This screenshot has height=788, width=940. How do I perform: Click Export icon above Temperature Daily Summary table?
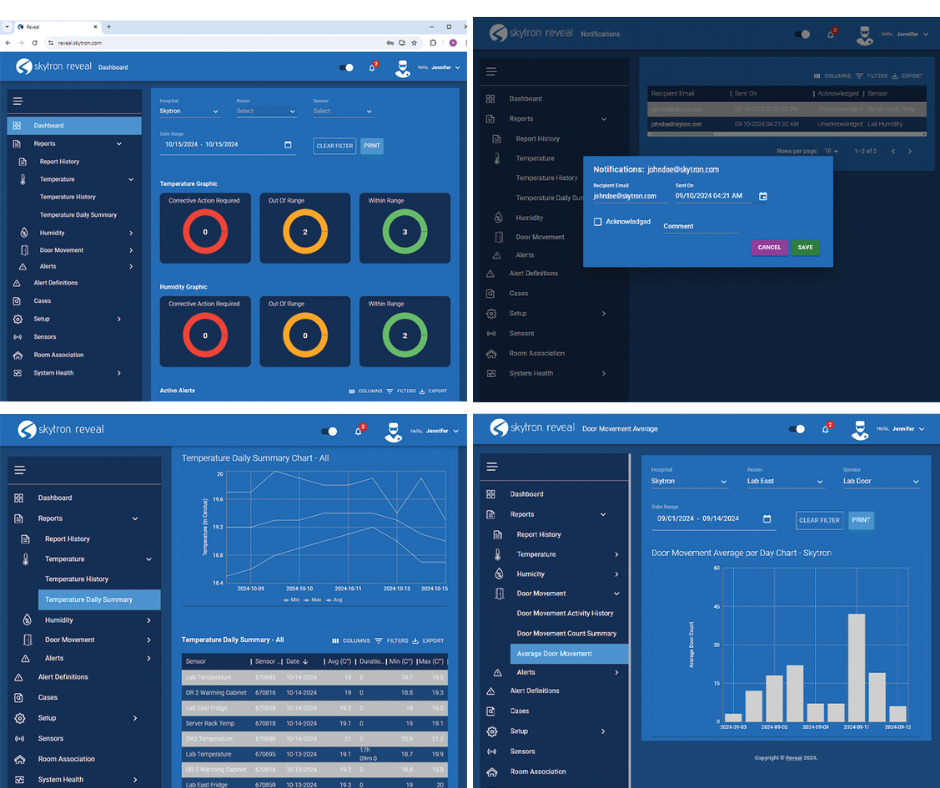(426, 640)
